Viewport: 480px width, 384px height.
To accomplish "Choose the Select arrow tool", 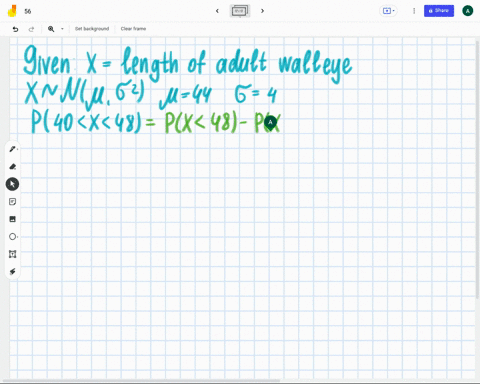I will click(x=12, y=184).
